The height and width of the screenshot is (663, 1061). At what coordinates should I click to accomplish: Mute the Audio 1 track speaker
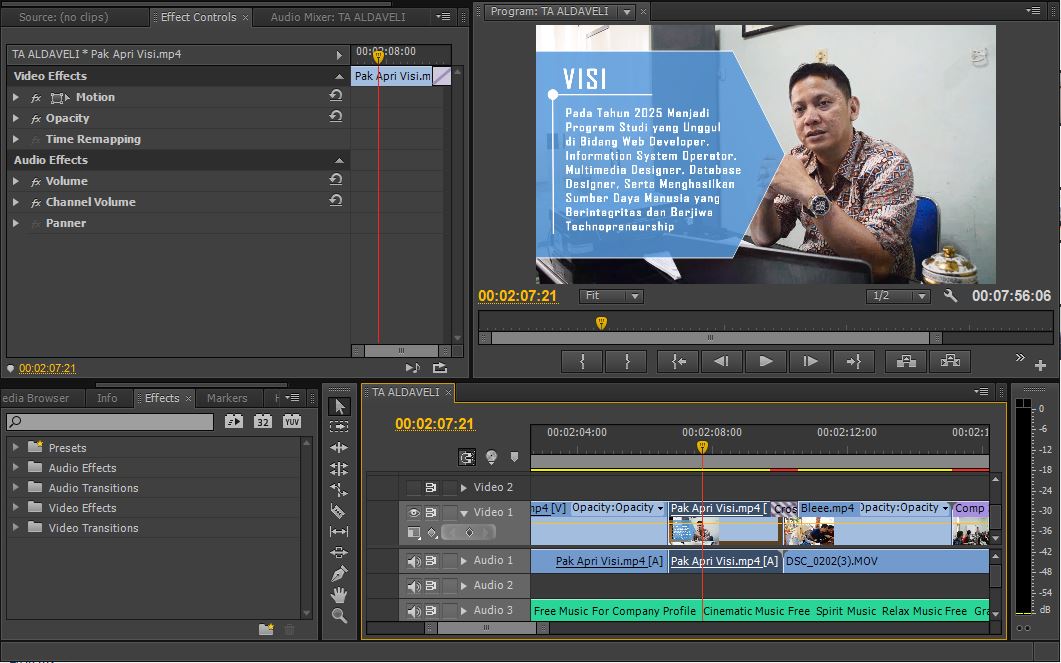[x=414, y=561]
